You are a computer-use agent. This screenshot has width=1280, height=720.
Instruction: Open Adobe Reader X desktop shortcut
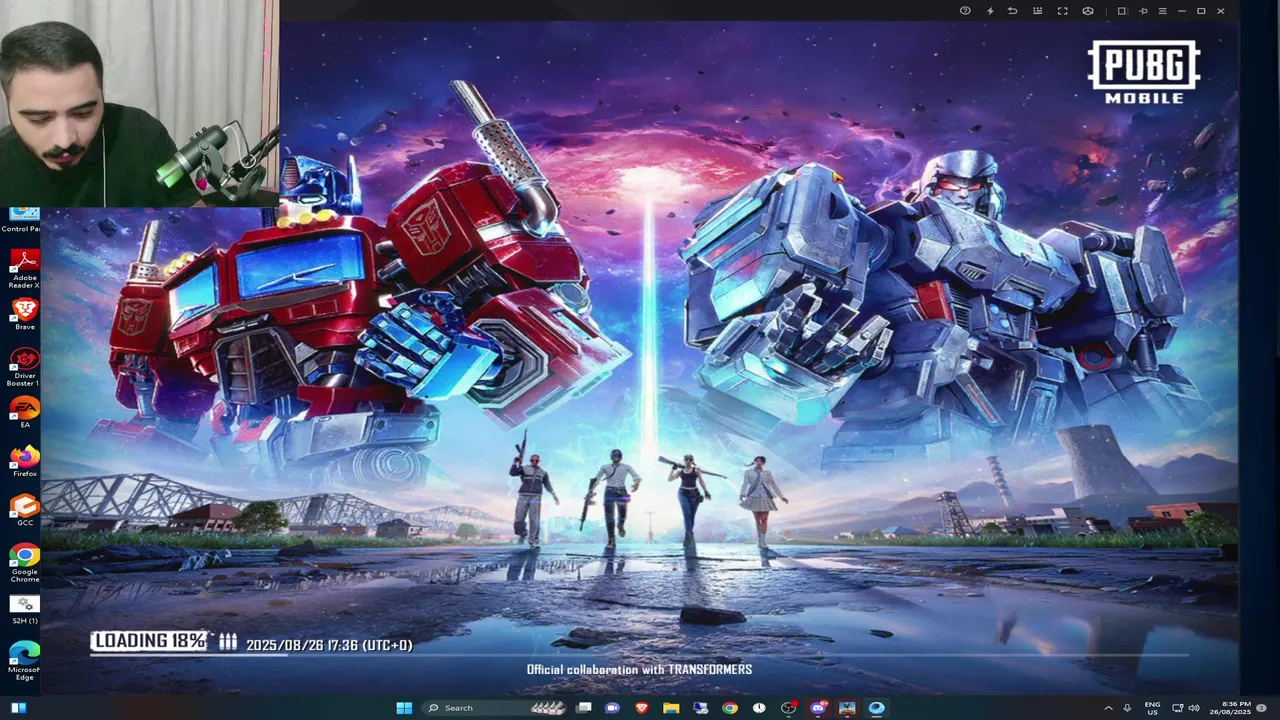click(24, 268)
